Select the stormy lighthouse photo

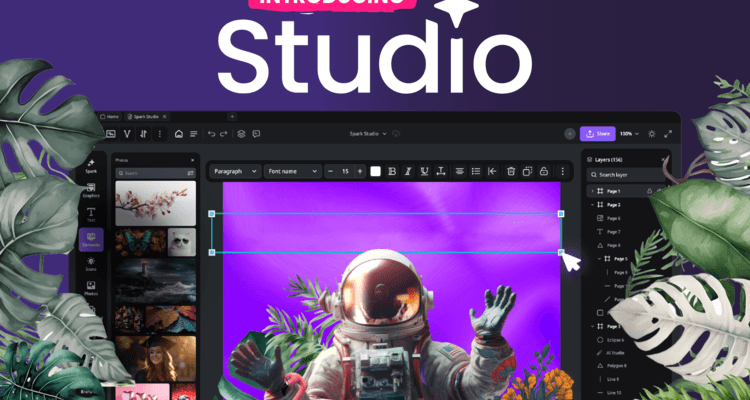[155, 281]
